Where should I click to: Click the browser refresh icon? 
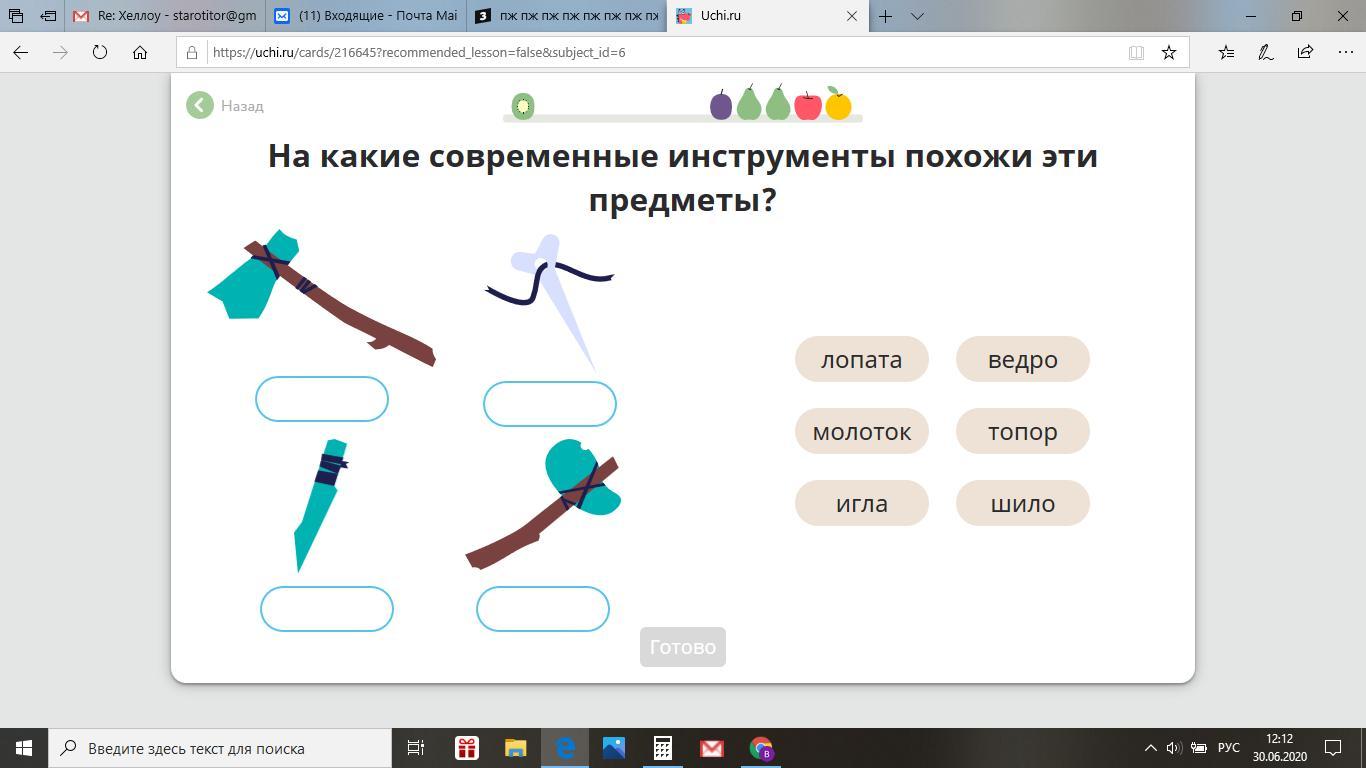click(x=100, y=52)
